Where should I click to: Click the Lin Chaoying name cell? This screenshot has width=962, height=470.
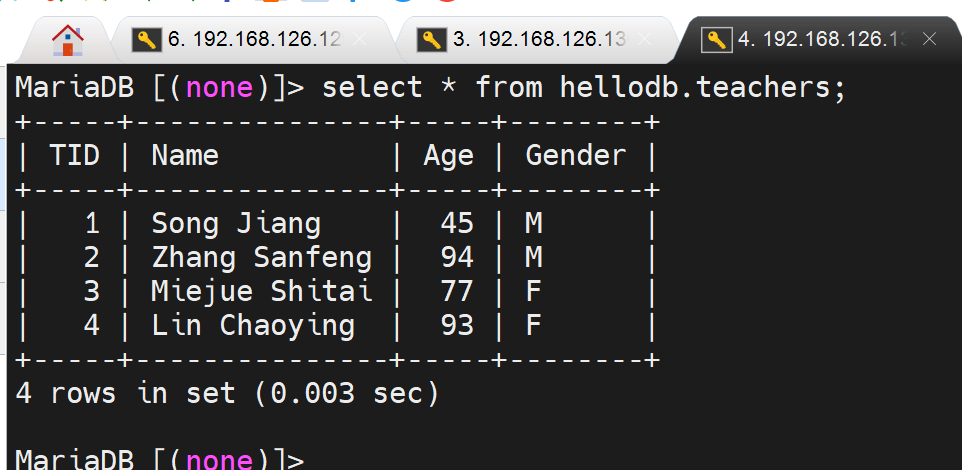click(x=253, y=325)
